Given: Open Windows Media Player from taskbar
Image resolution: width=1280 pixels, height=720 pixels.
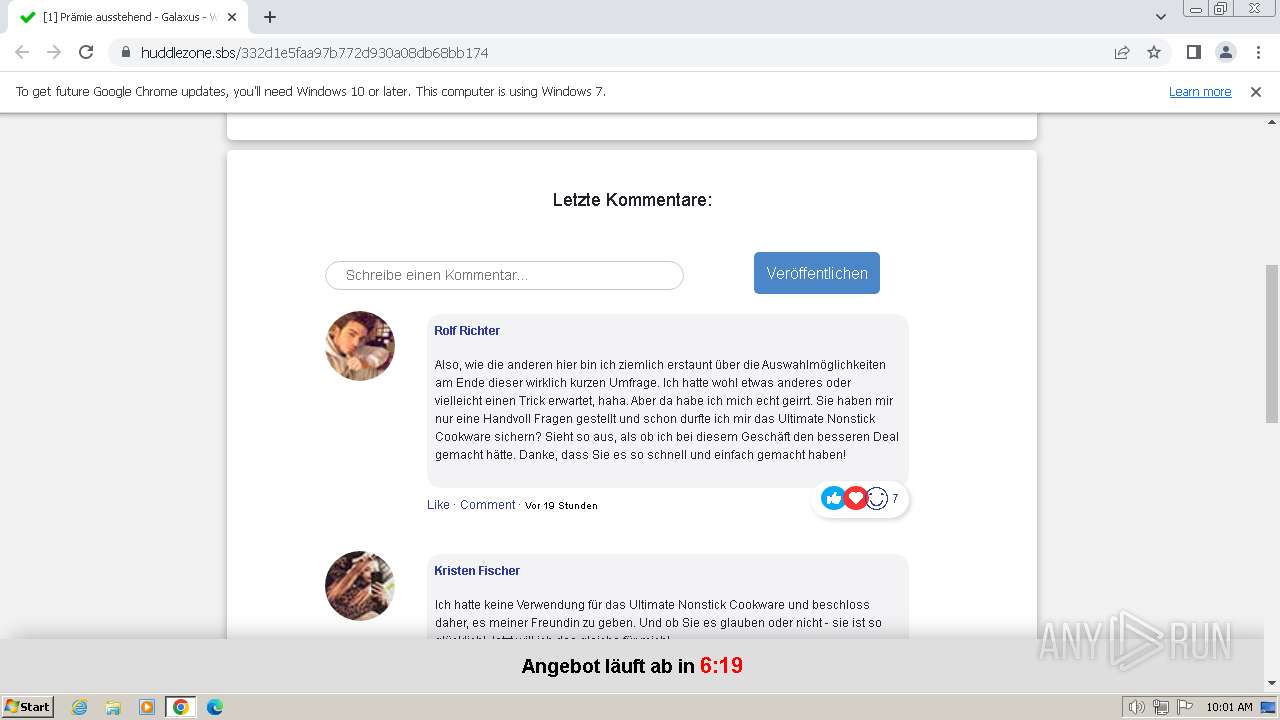Looking at the screenshot, I should pyautogui.click(x=147, y=707).
